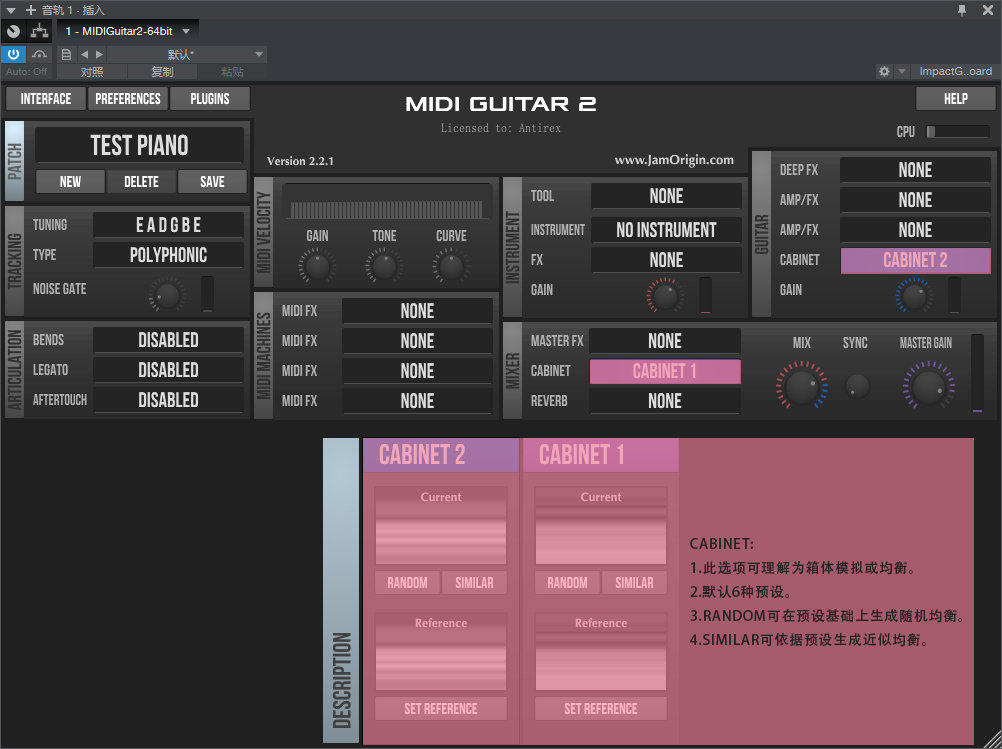Change the POLYPHONIC tracking type
The height and width of the screenshot is (749, 1002).
[x=169, y=255]
